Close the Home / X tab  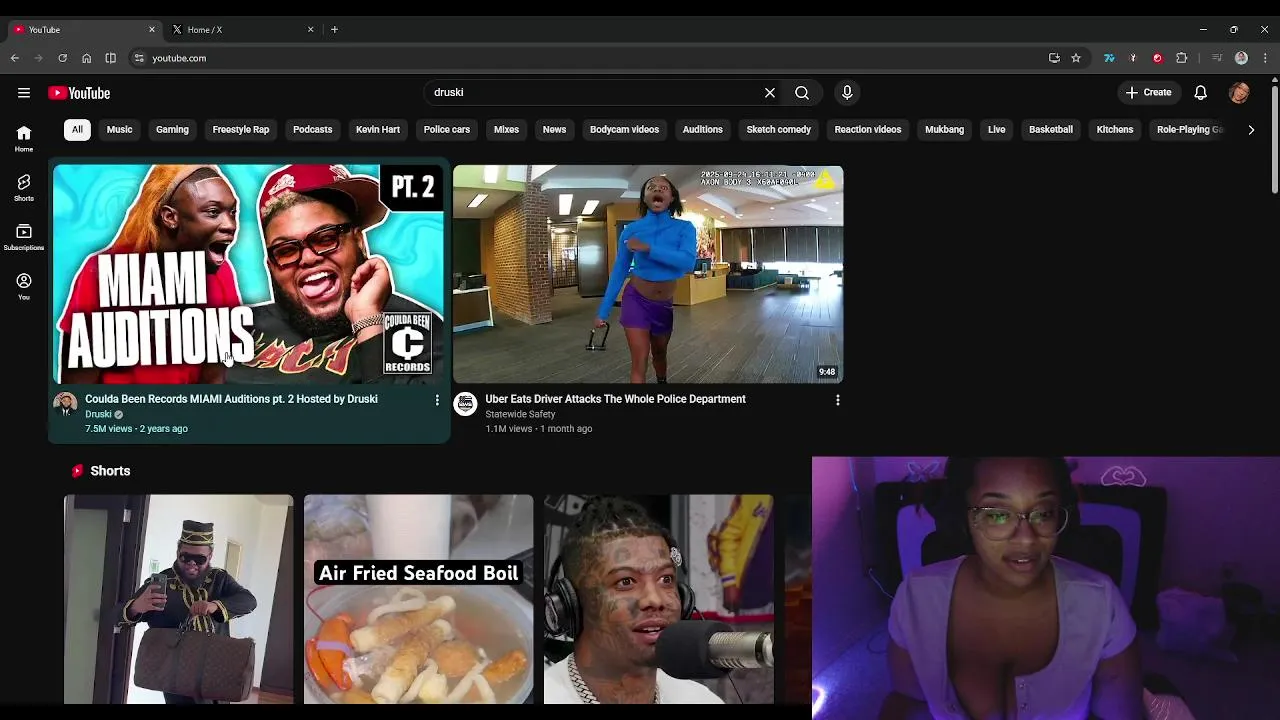pos(310,30)
